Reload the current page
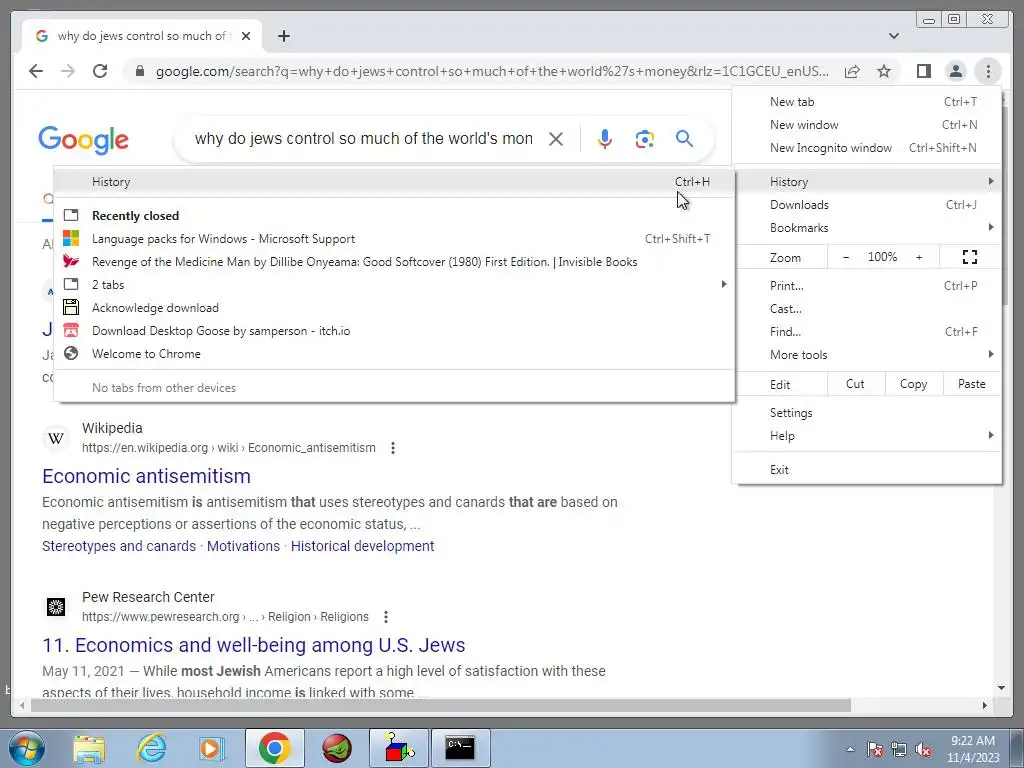 point(100,71)
